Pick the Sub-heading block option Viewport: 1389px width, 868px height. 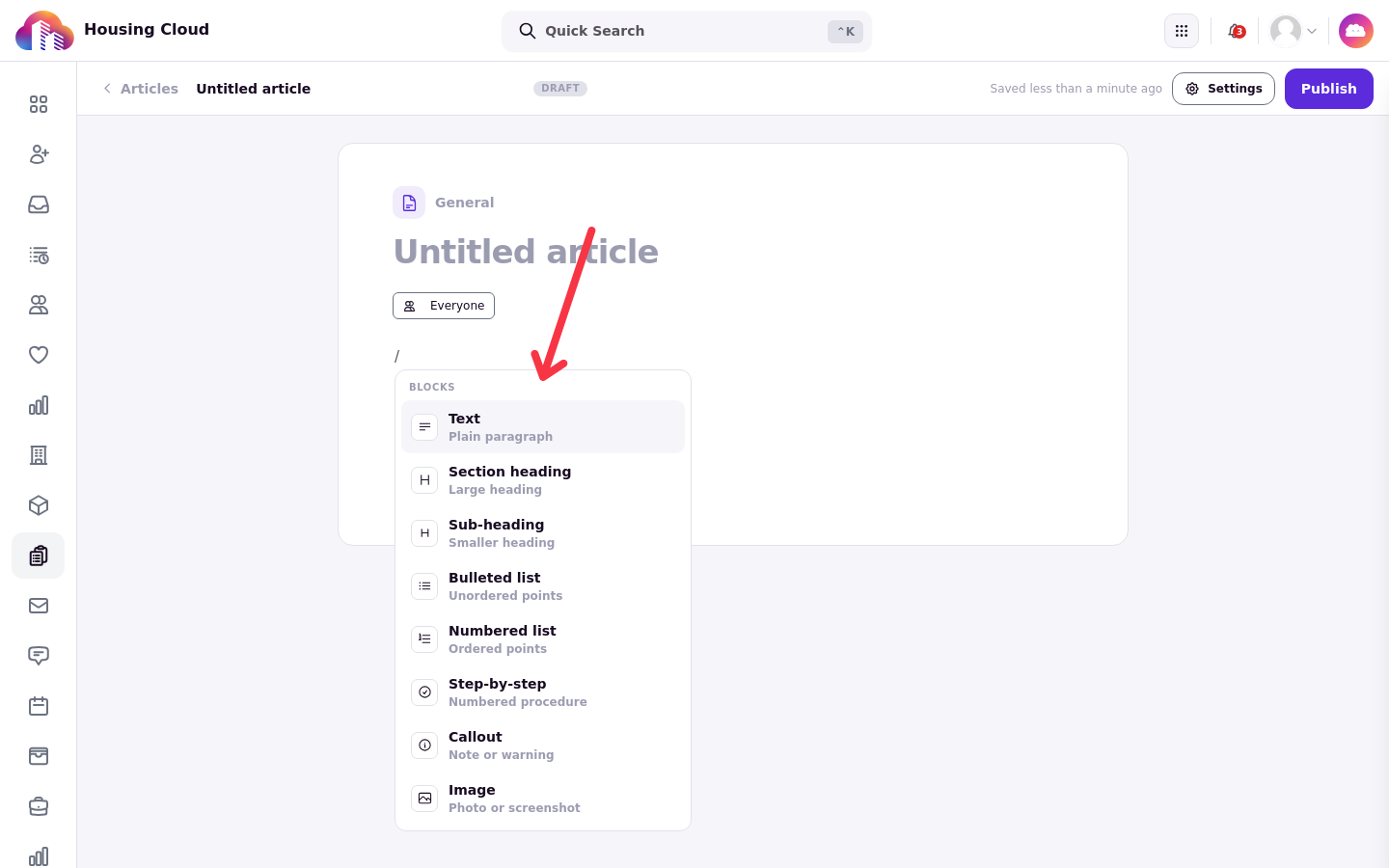[543, 533]
